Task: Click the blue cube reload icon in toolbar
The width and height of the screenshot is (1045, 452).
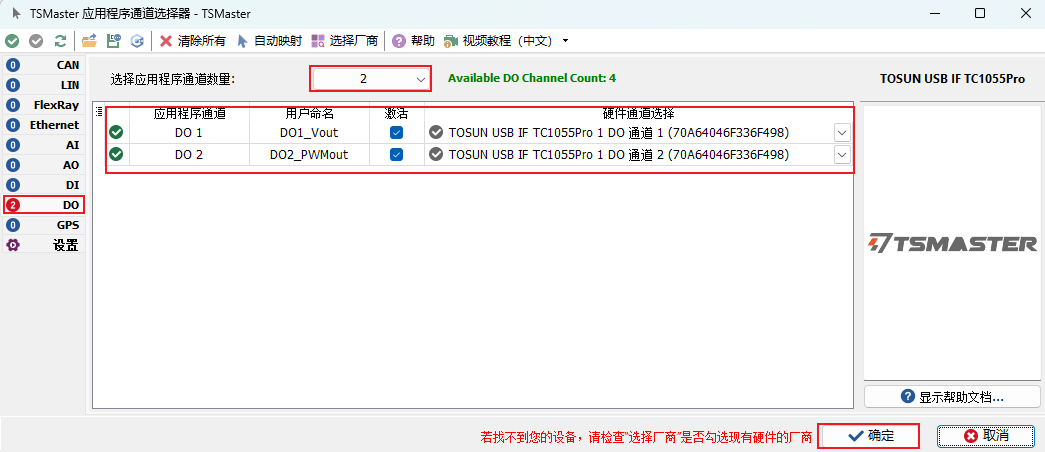Action: (137, 41)
